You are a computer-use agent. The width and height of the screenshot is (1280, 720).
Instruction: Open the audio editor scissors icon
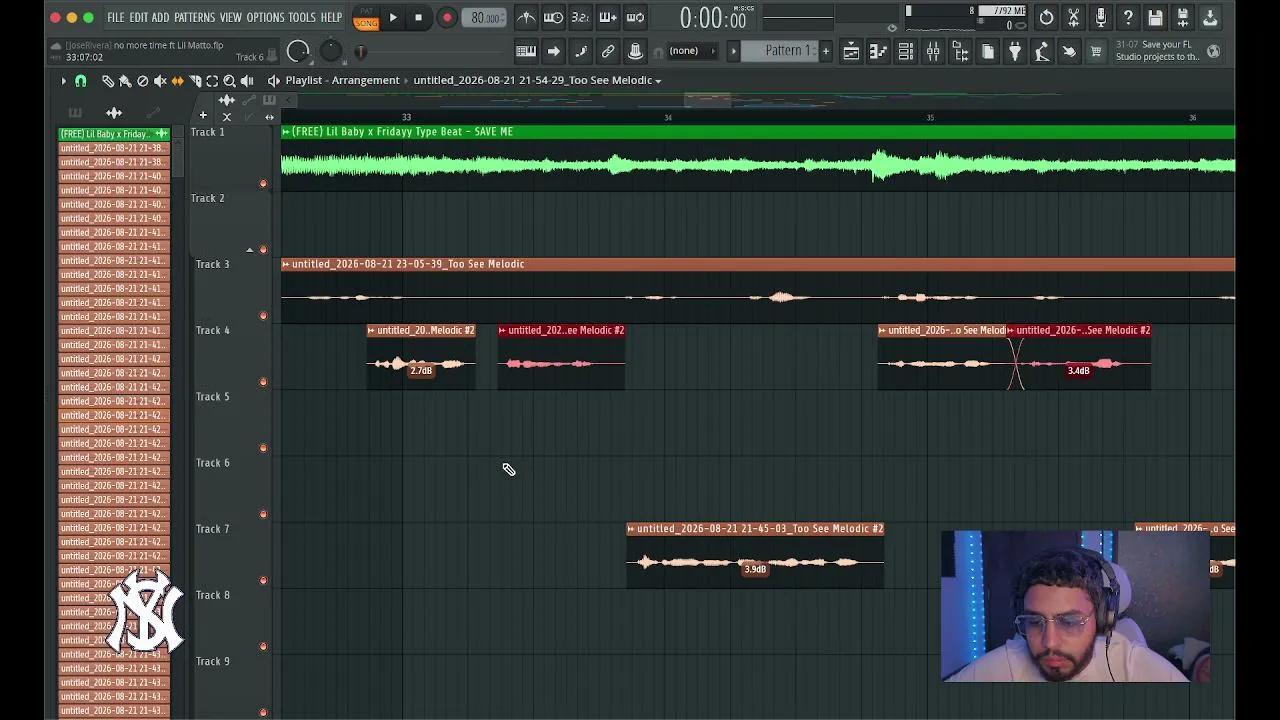(1074, 18)
